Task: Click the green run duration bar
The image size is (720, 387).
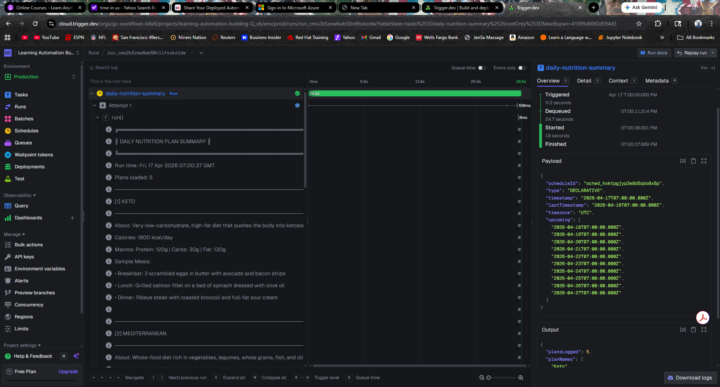Action: pos(415,93)
